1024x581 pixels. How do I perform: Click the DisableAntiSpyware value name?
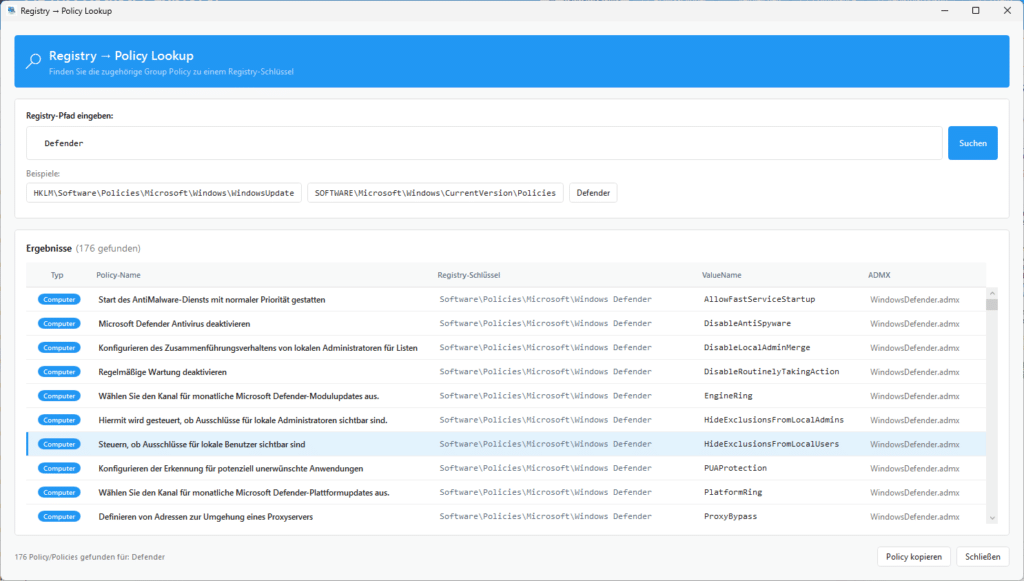(x=747, y=323)
